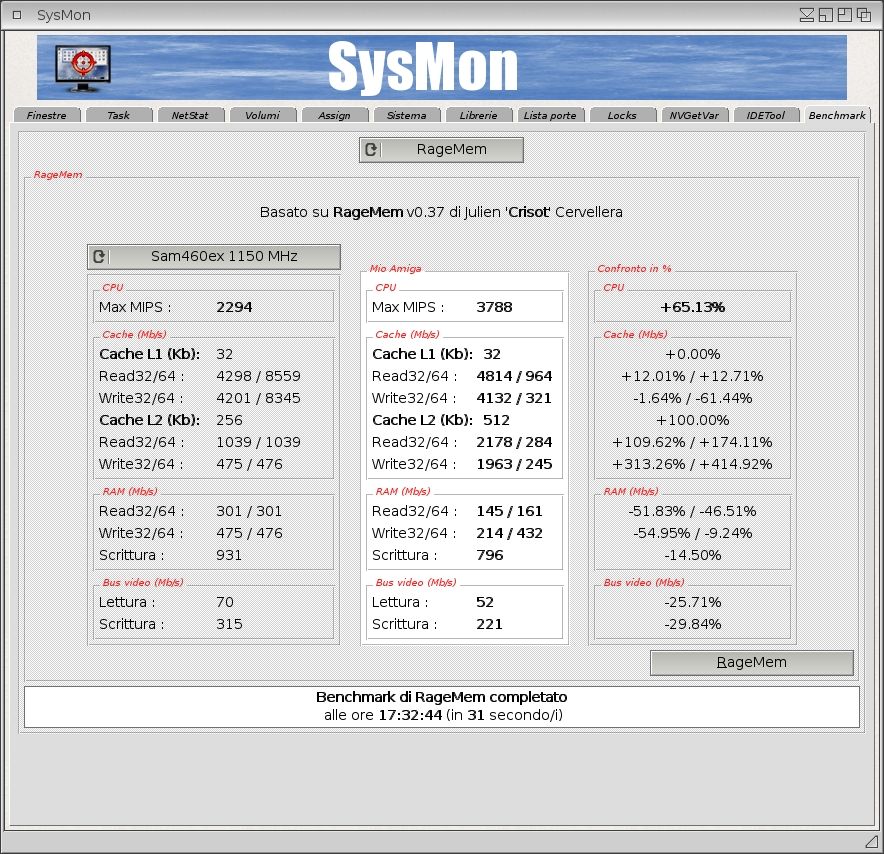
Task: Switch to the Finestre tab
Action: pyautogui.click(x=47, y=116)
